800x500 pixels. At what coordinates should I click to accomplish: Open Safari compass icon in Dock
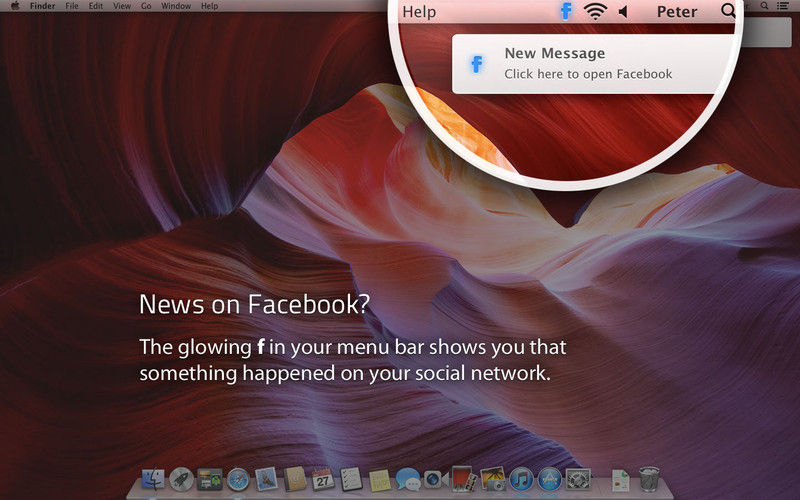point(238,480)
